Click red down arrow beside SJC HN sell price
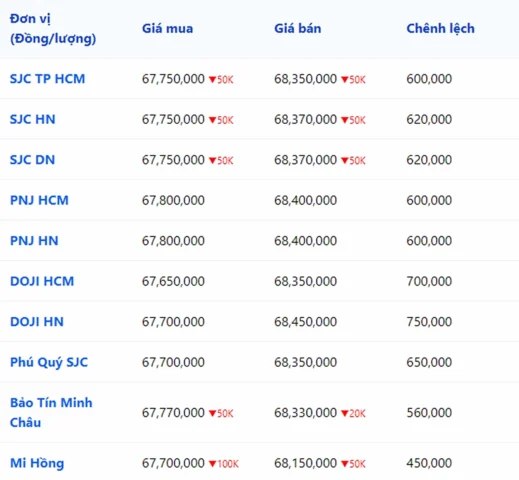This screenshot has height=480, width=519. [x=345, y=120]
